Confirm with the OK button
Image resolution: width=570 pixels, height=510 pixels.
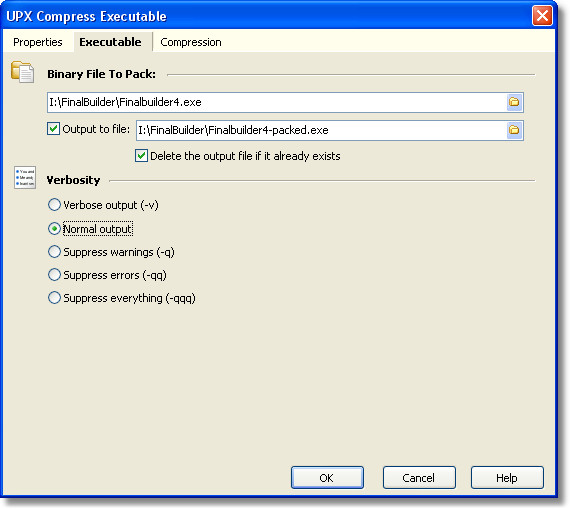327,478
